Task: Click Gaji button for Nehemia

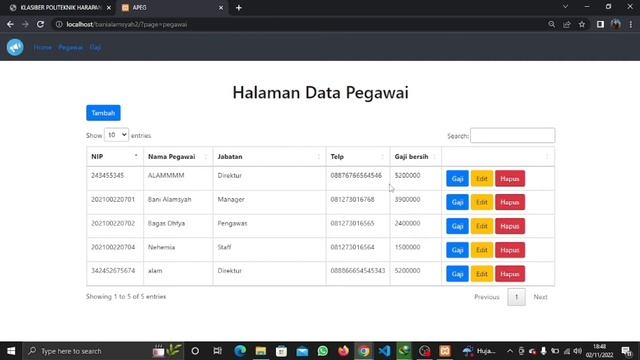Action: click(x=457, y=250)
